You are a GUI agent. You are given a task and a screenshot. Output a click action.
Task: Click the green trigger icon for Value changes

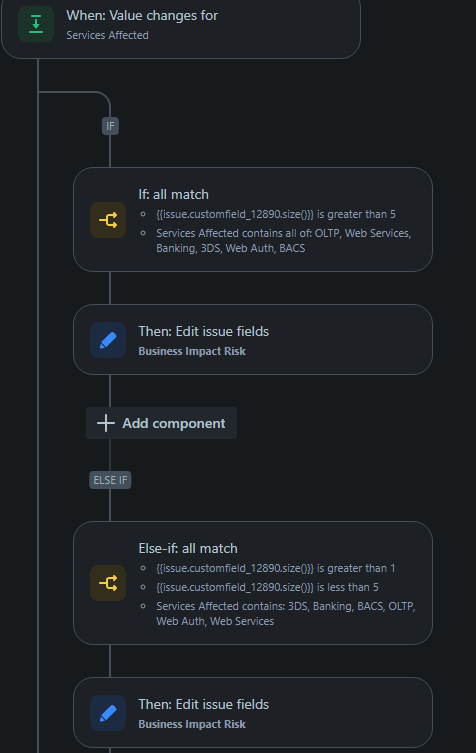(x=36, y=24)
